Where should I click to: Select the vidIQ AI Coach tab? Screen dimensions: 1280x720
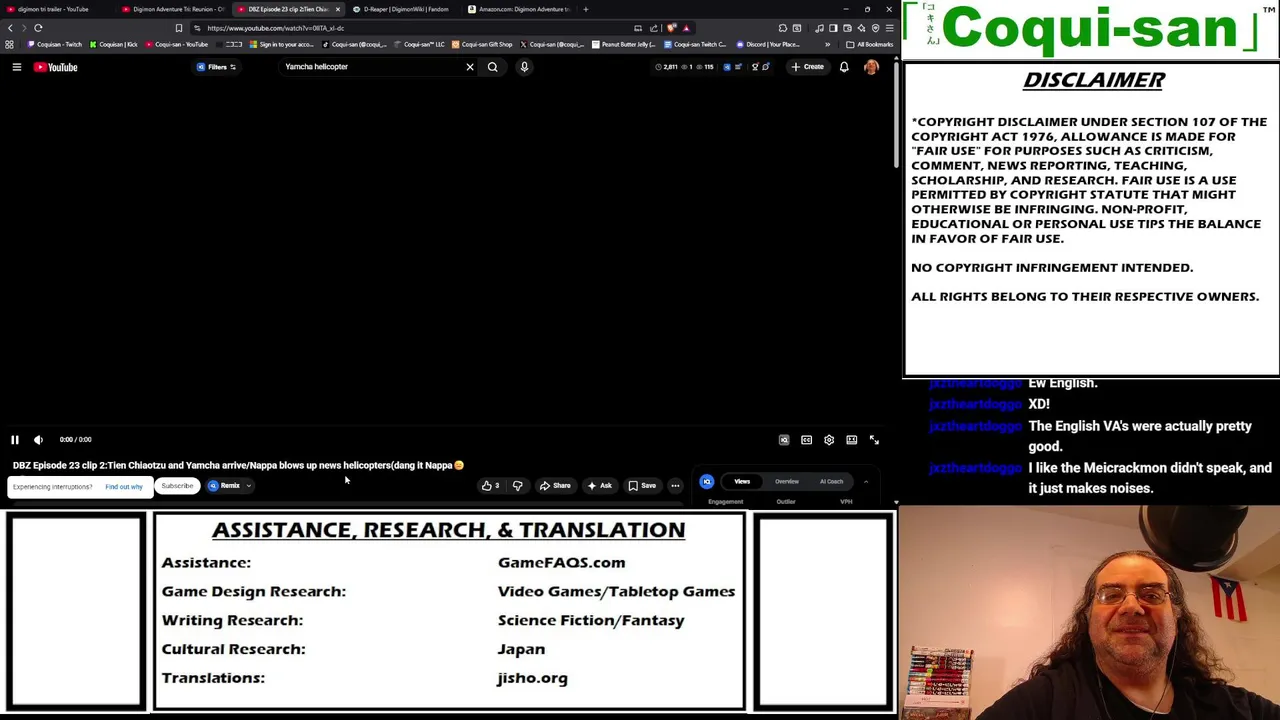click(x=832, y=482)
